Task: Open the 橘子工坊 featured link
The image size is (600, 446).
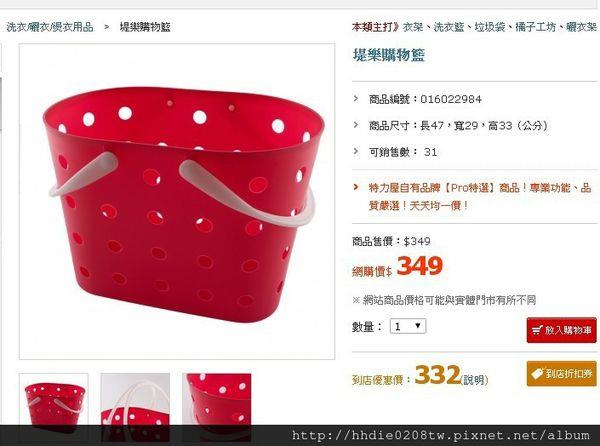Action: click(536, 27)
